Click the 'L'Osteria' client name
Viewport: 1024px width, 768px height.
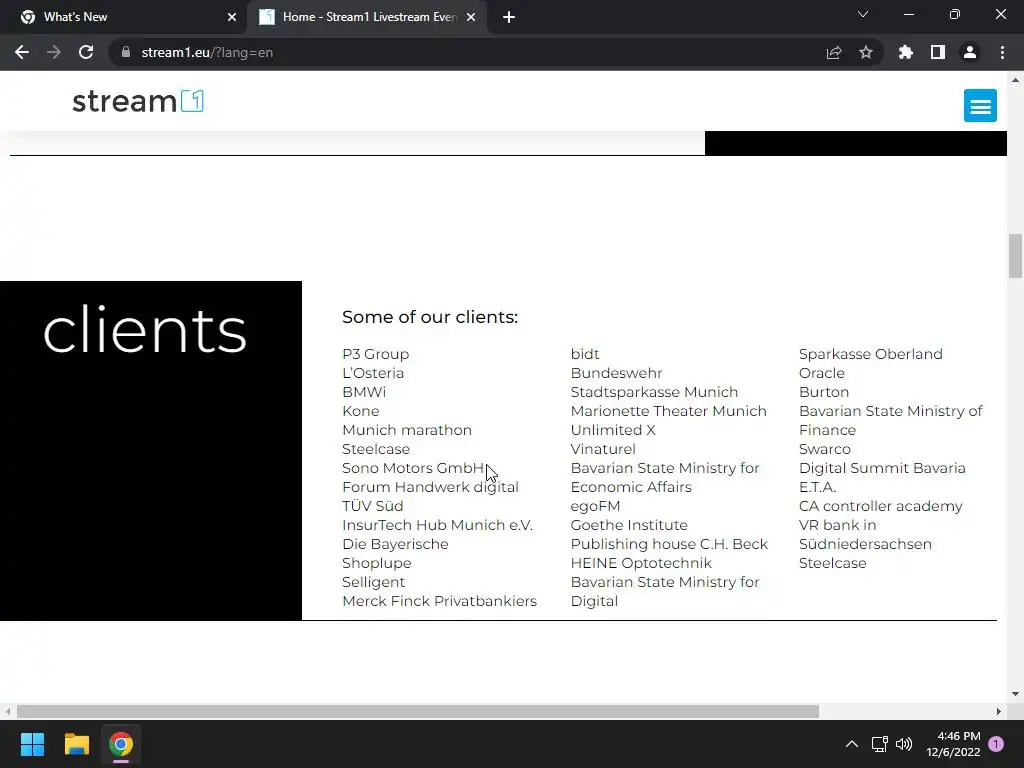pos(373,373)
